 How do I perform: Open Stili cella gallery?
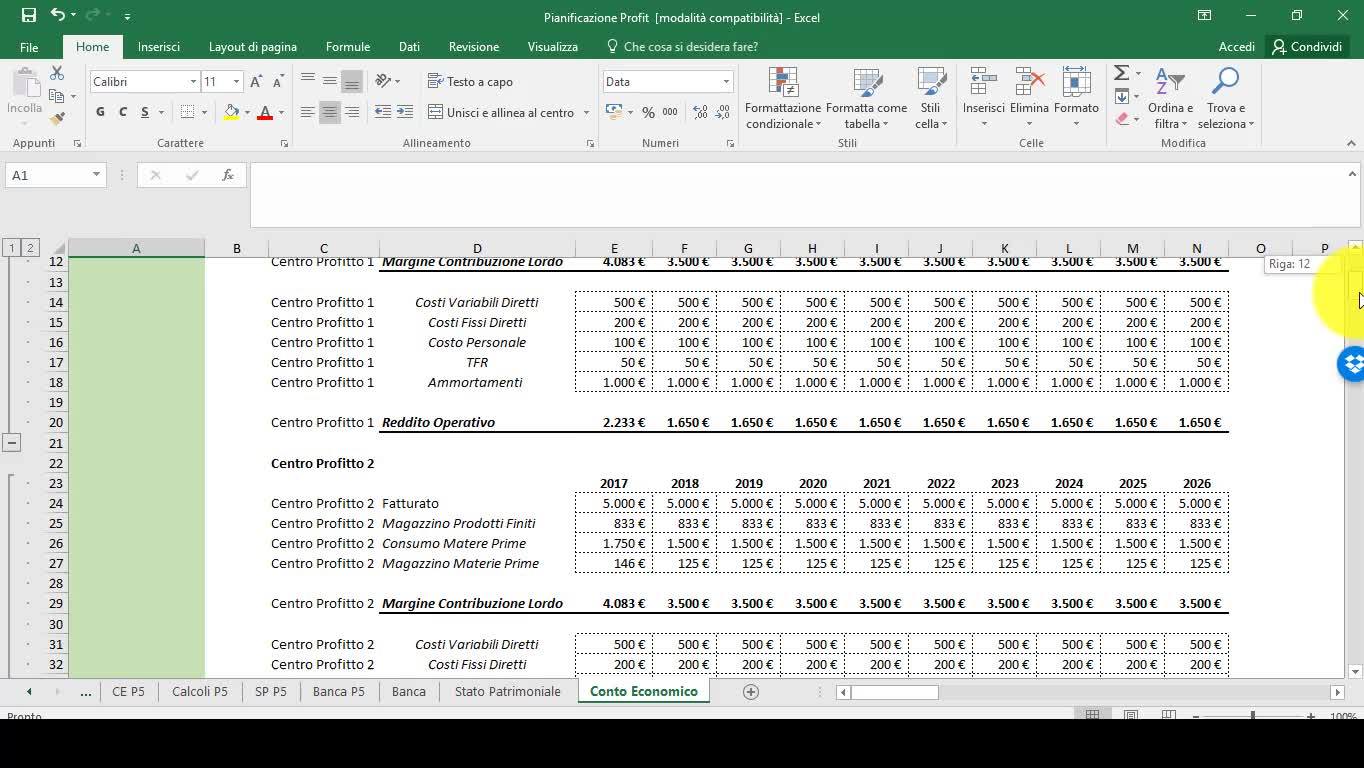point(931,98)
